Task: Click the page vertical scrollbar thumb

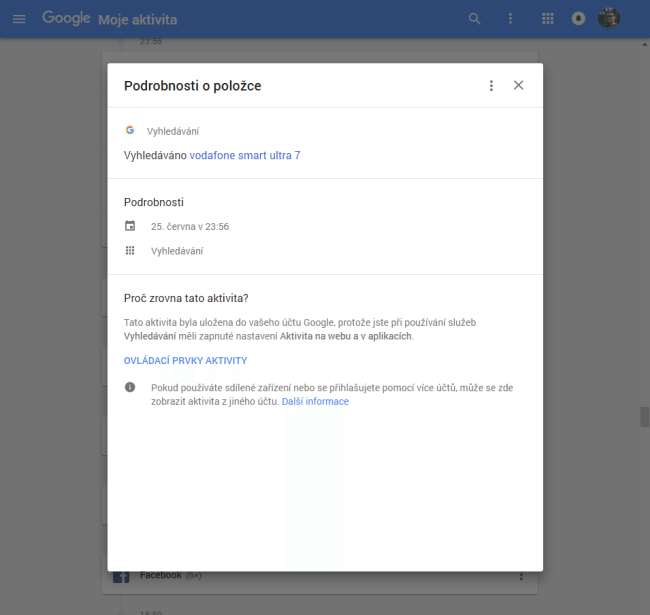Action: point(644,417)
